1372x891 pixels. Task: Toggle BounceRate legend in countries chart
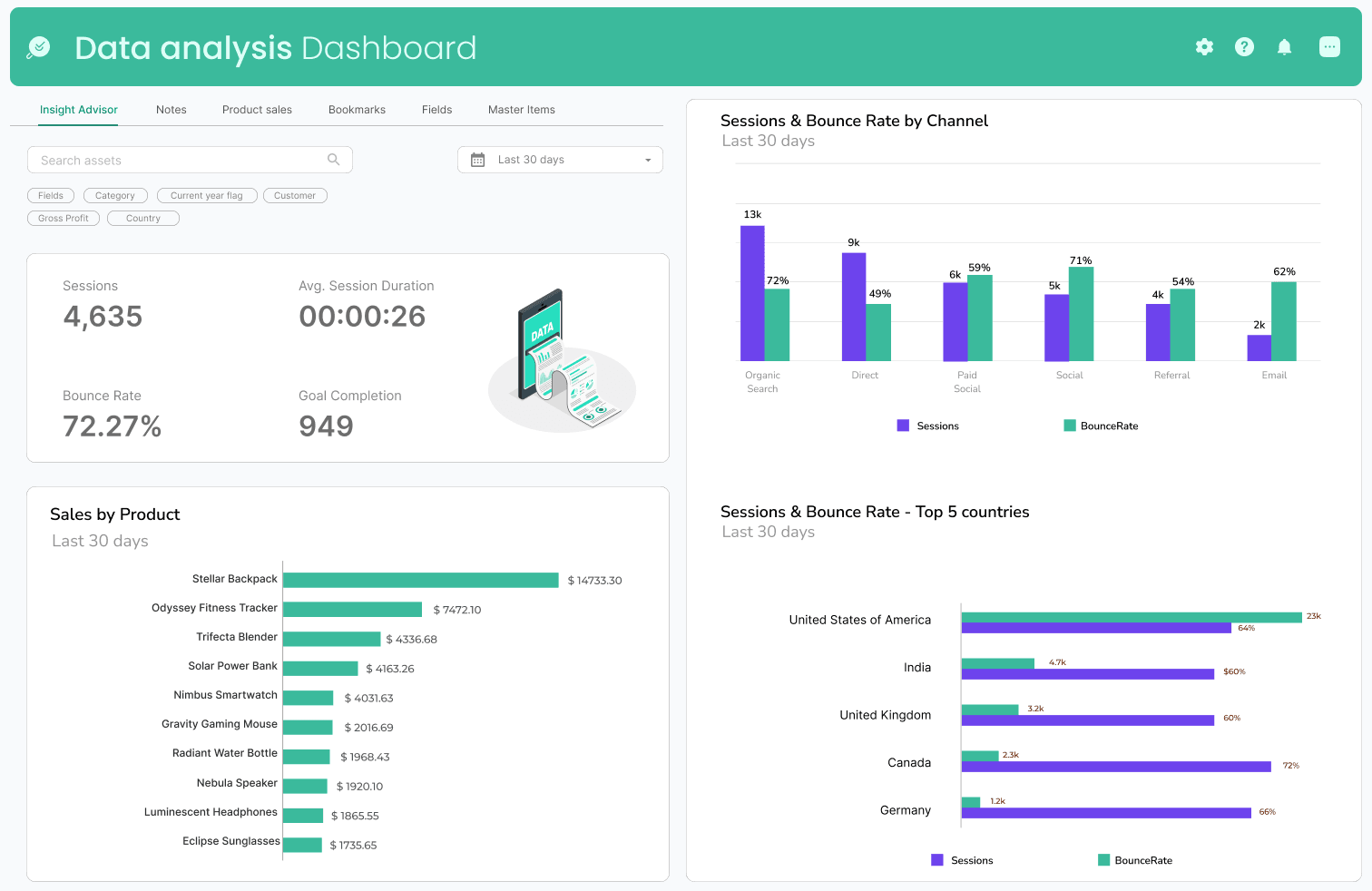[1135, 859]
